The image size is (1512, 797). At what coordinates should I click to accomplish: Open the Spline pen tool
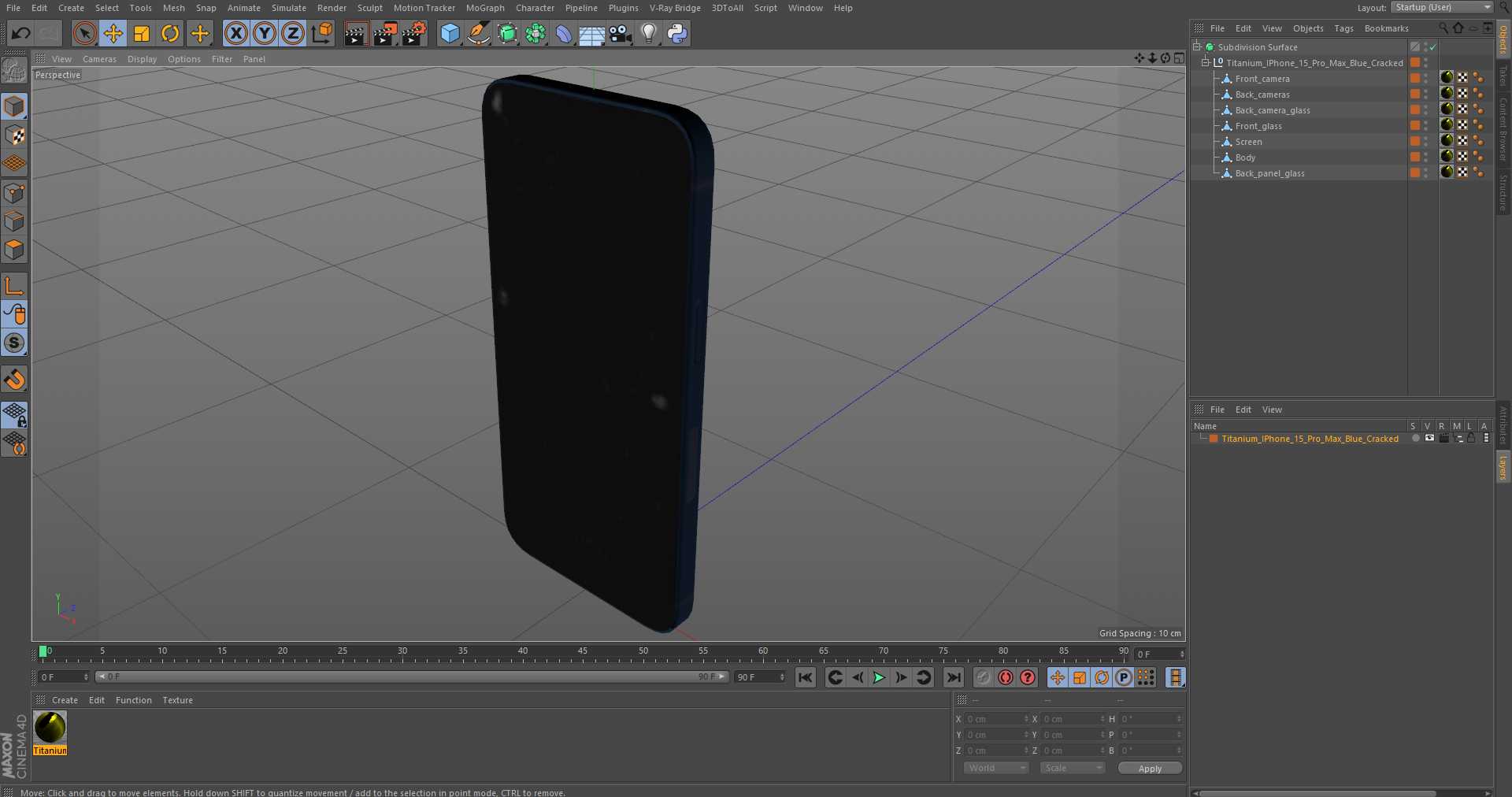click(x=478, y=33)
